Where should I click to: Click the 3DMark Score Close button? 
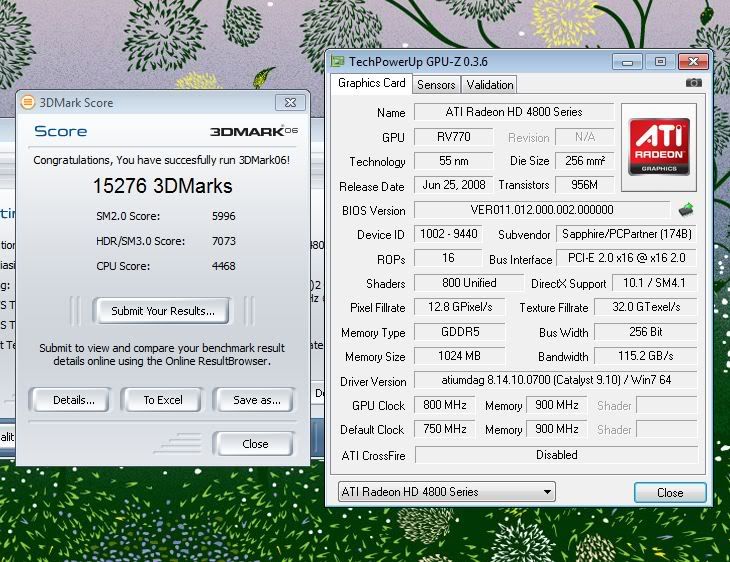coord(255,444)
